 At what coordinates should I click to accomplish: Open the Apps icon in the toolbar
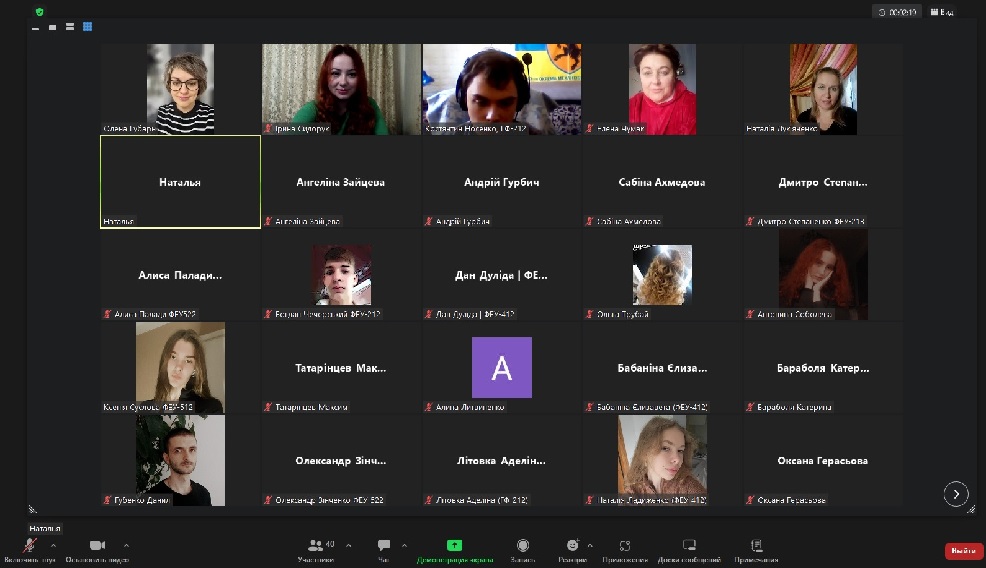pyautogui.click(x=625, y=546)
